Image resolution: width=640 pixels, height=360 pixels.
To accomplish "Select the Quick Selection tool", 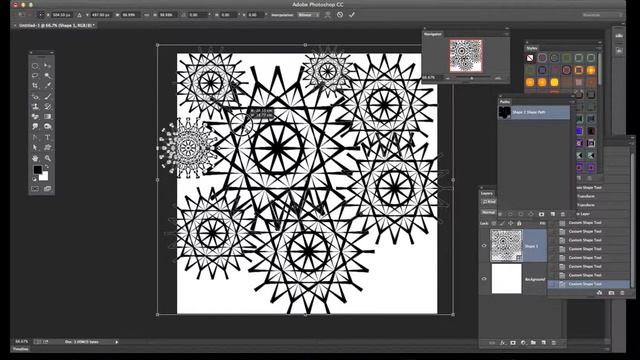I will click(x=47, y=76).
